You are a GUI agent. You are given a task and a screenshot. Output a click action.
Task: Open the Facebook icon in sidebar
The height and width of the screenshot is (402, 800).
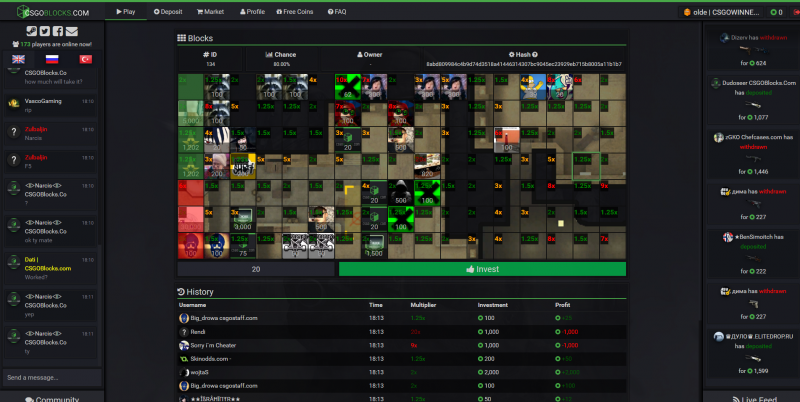[58, 31]
